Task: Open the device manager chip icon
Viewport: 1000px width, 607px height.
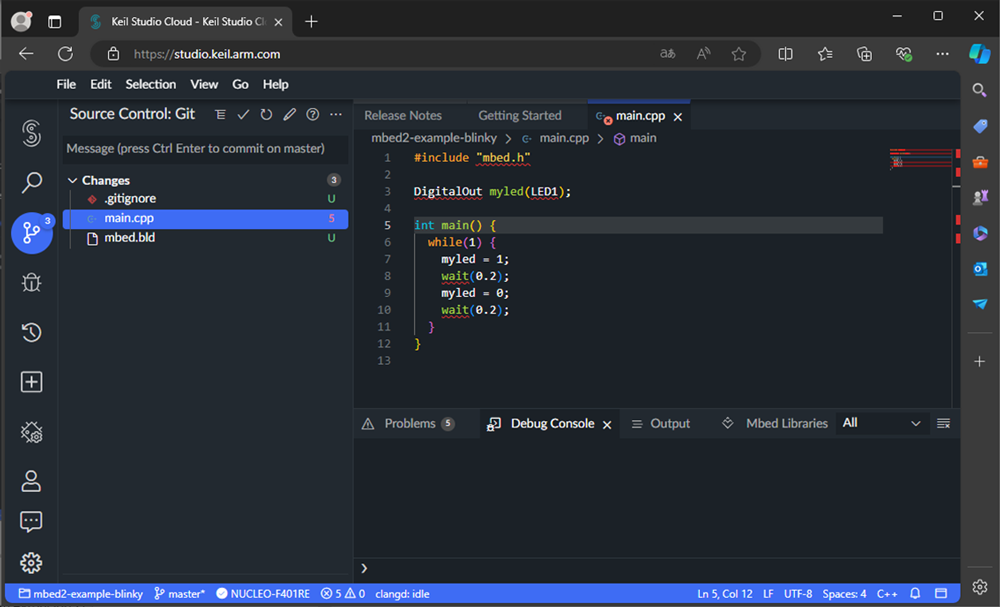Action: (x=31, y=432)
